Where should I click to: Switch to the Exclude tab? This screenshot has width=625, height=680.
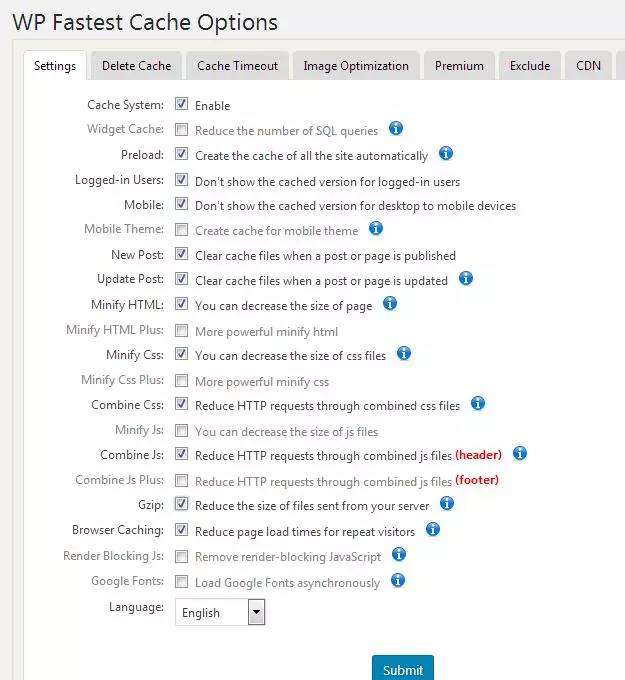tap(530, 66)
